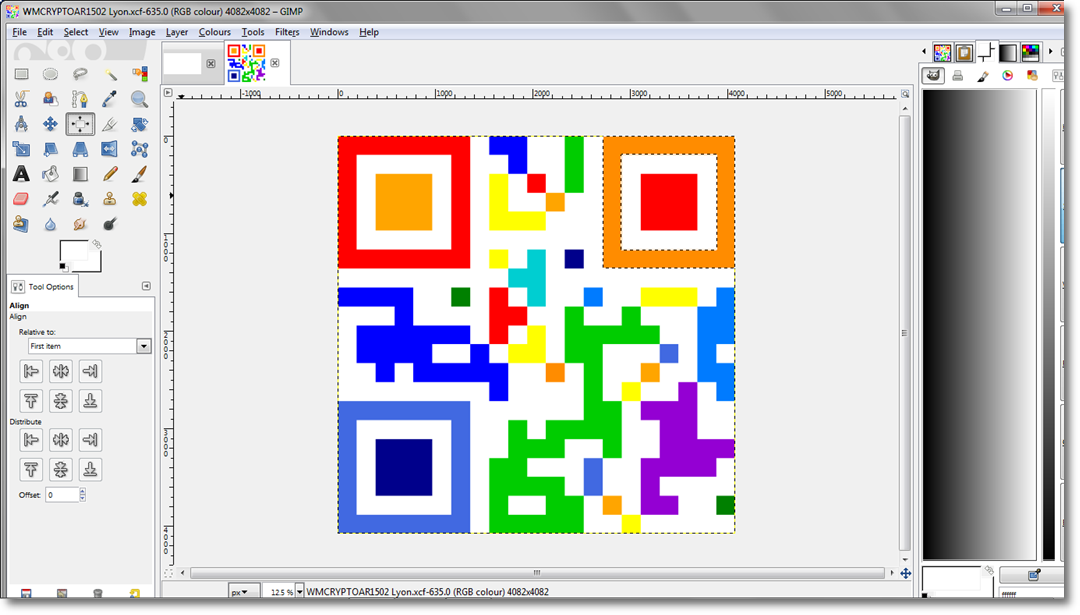Select the Ink tool

[80, 199]
